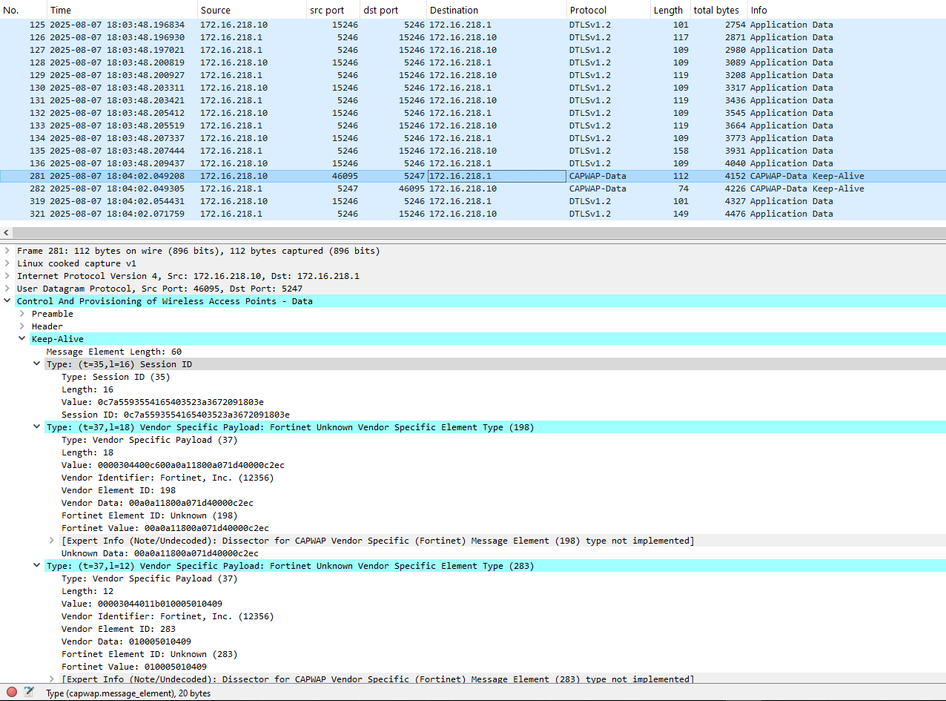Select packet number 125 row
946x701 pixels.
pos(473,25)
